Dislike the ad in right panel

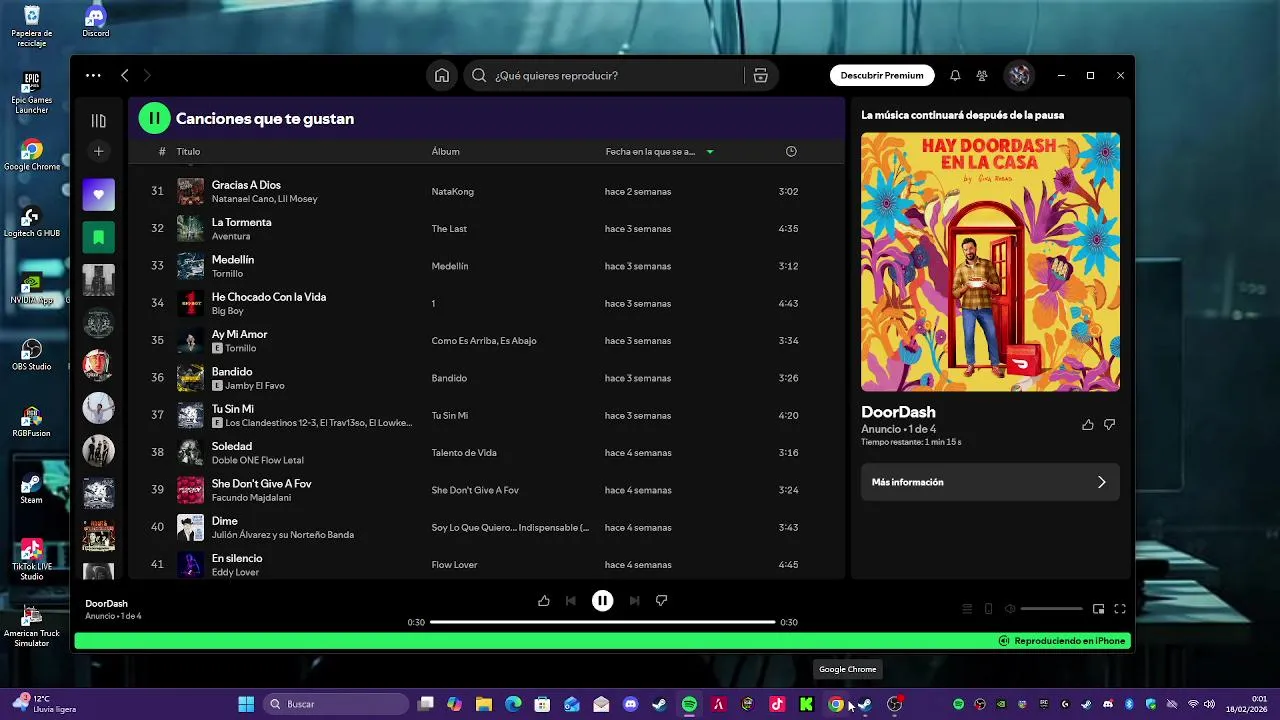point(1109,424)
